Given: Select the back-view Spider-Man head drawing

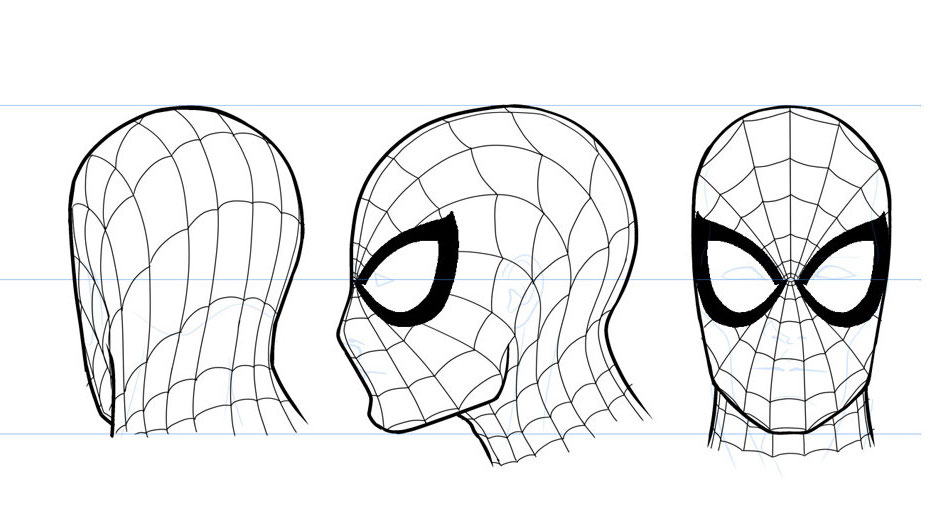Looking at the screenshot, I should [186, 271].
